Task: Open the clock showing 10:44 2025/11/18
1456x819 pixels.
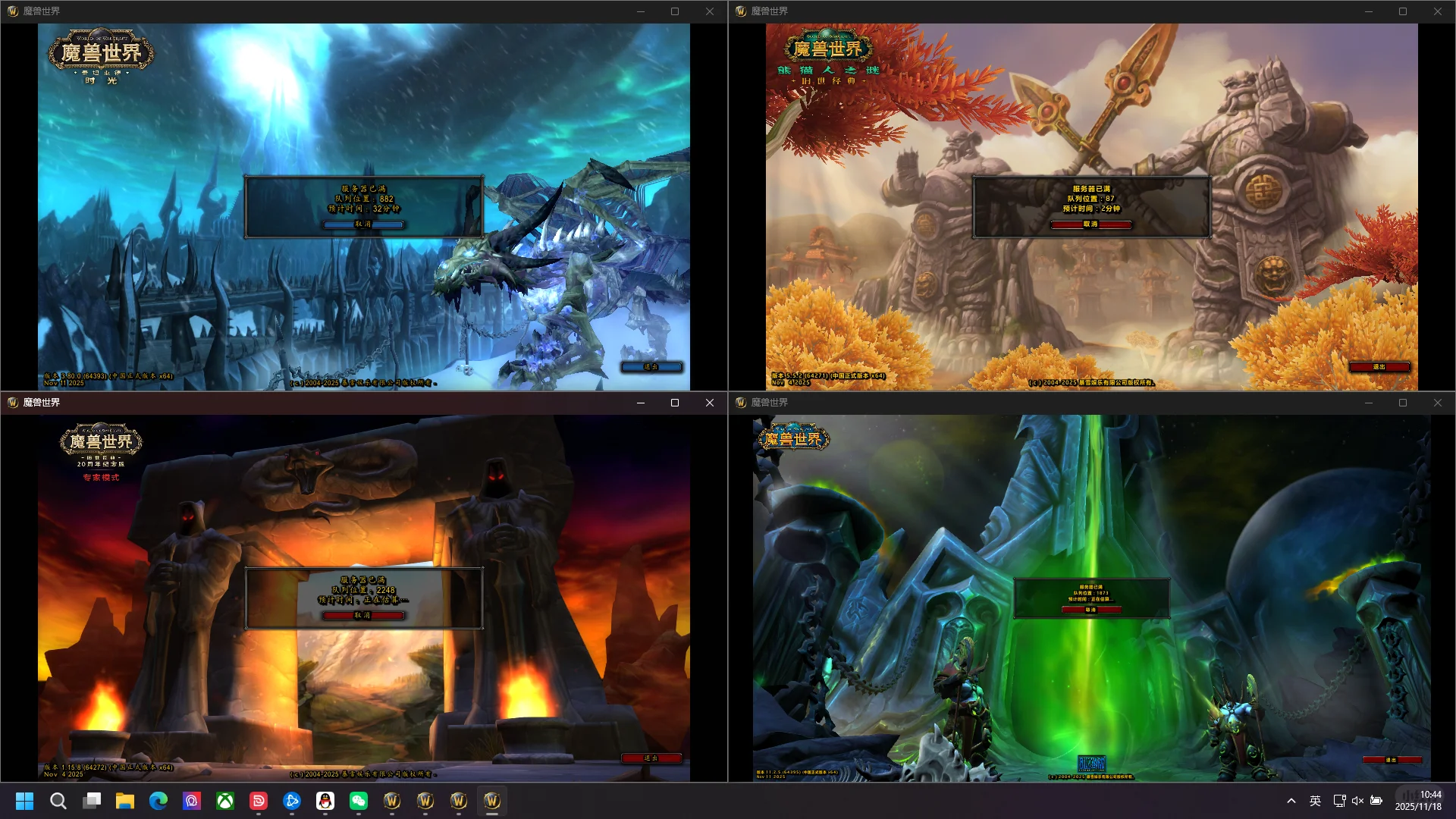Action: coord(1418,801)
